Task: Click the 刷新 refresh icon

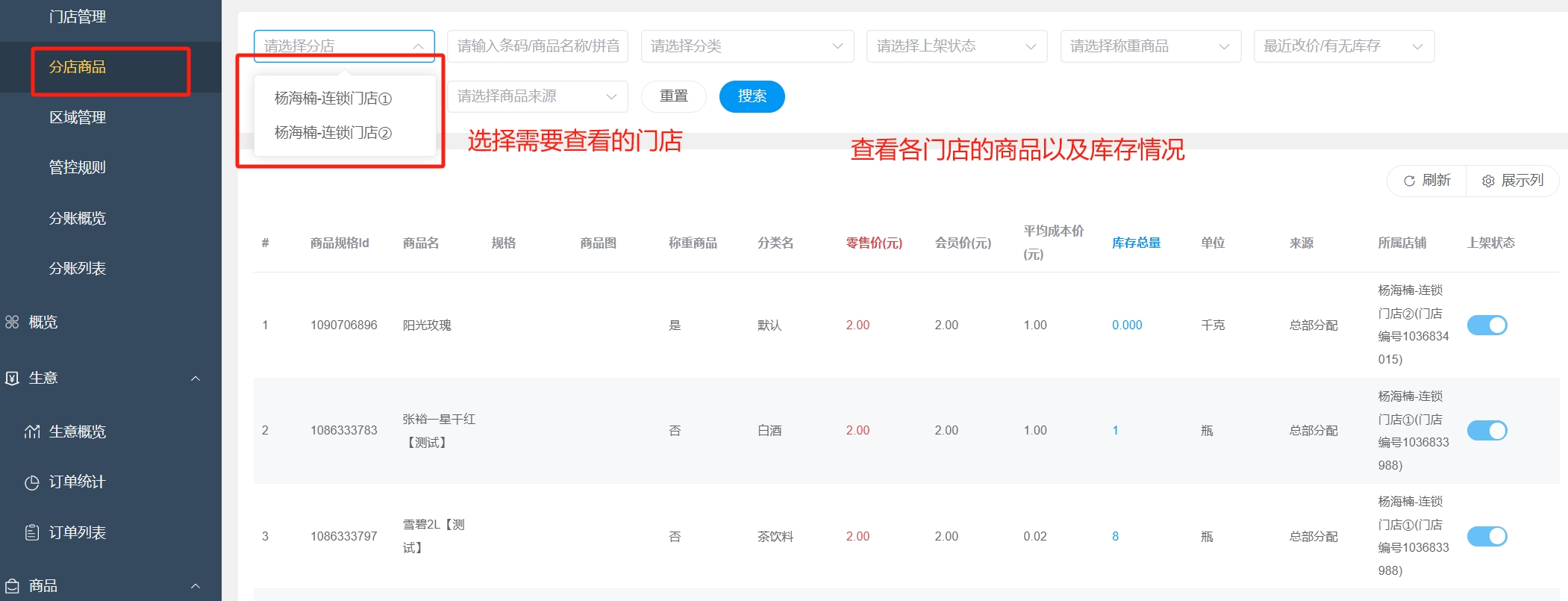Action: (1409, 181)
